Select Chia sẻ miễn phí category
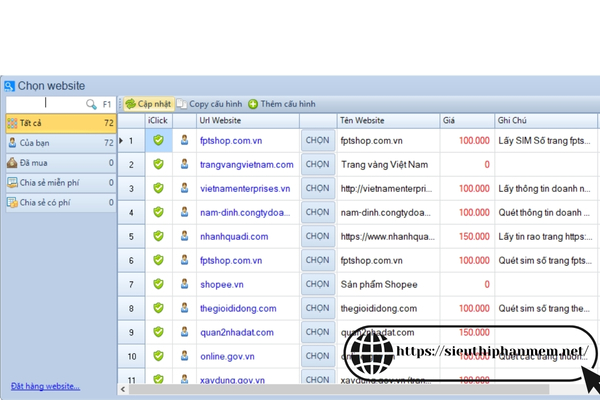This screenshot has width=600, height=400. 61,183
